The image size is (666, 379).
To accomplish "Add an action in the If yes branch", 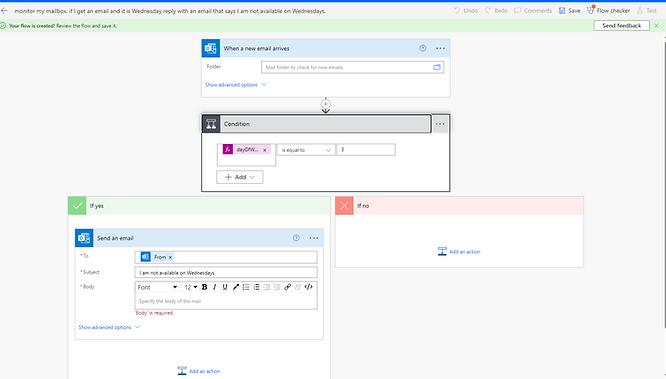I will click(x=199, y=371).
